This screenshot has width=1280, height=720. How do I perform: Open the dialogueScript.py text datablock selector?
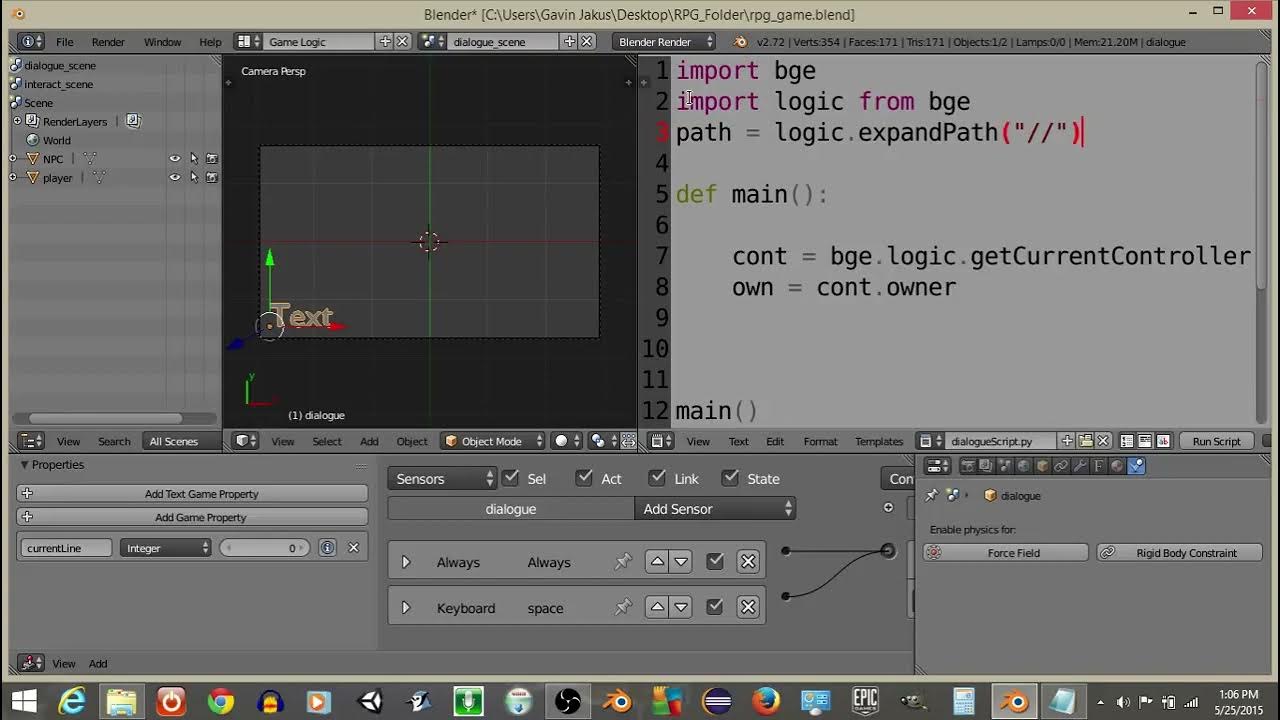[932, 441]
